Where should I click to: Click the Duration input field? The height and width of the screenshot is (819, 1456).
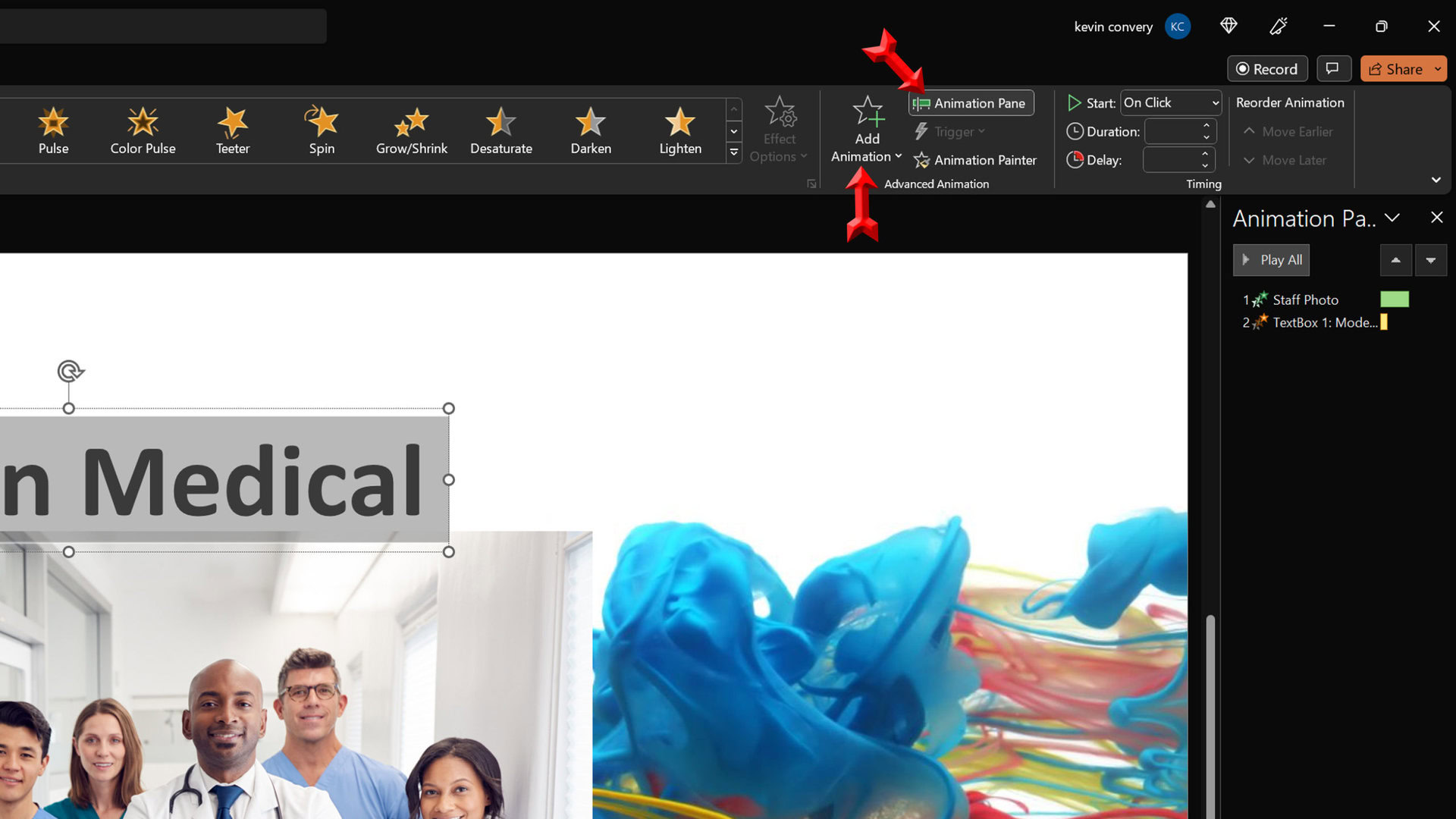(1172, 131)
